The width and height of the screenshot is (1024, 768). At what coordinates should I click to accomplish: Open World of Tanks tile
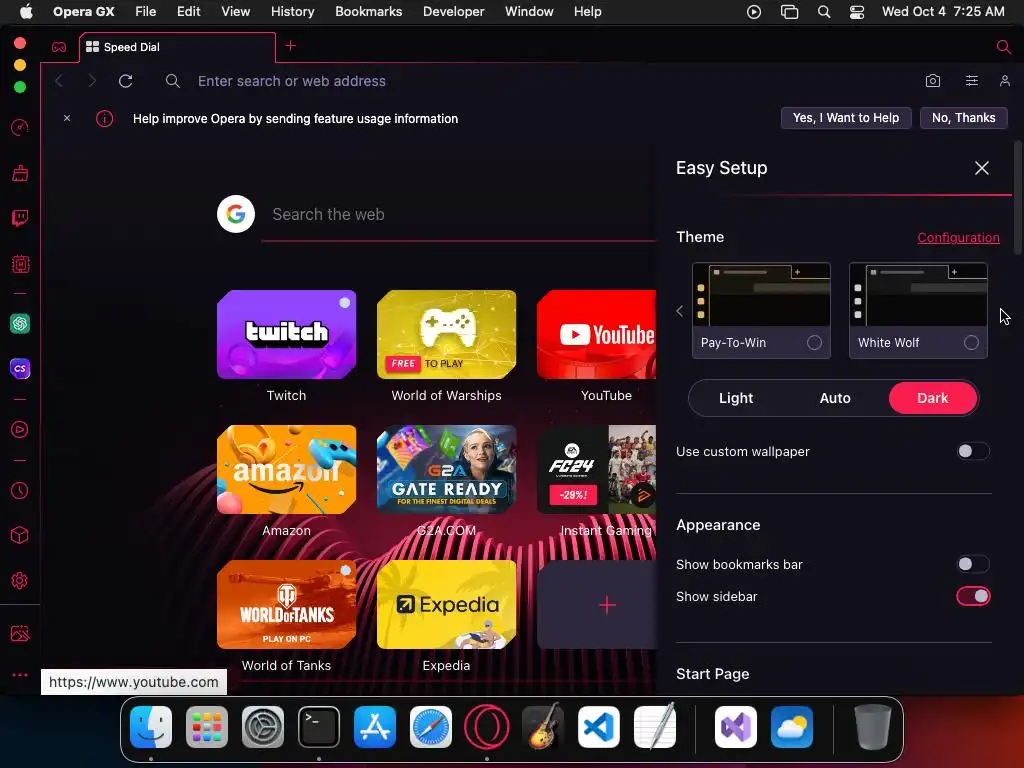pyautogui.click(x=286, y=605)
